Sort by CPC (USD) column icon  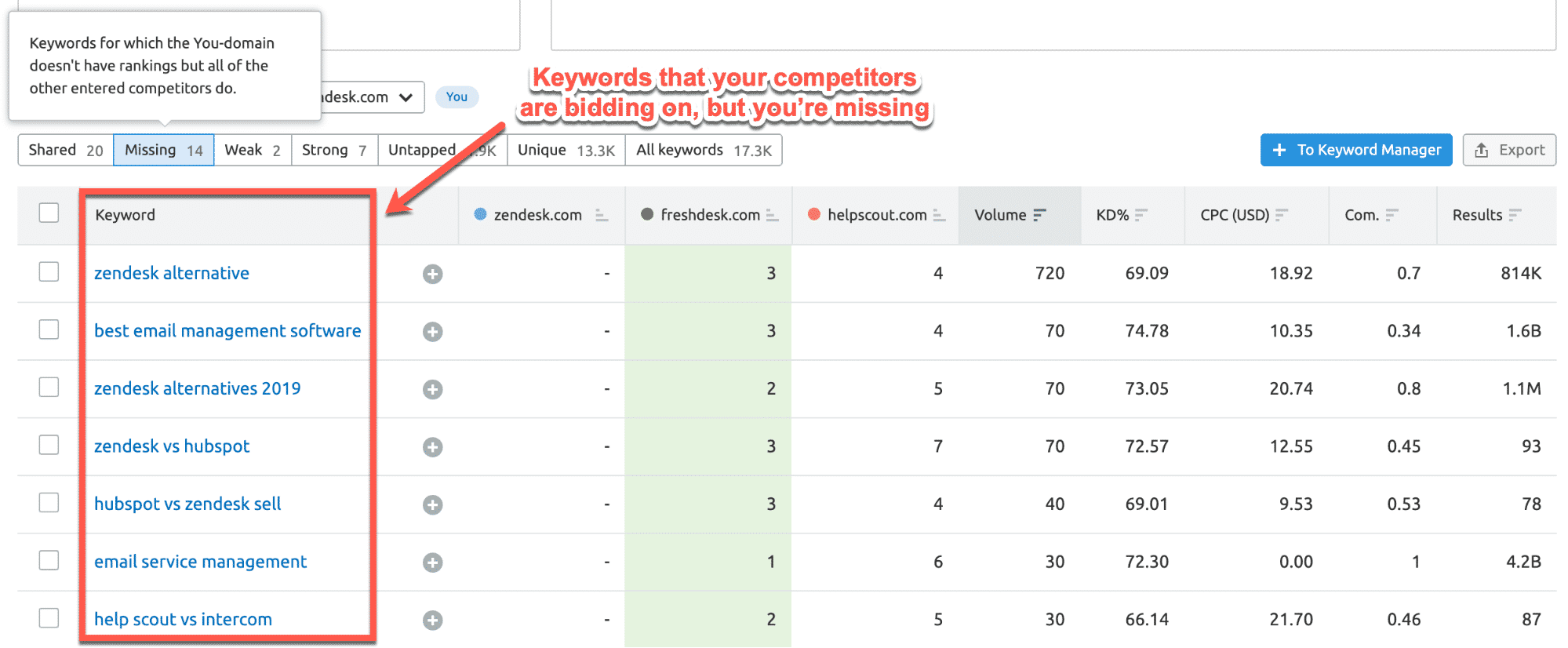click(1282, 215)
